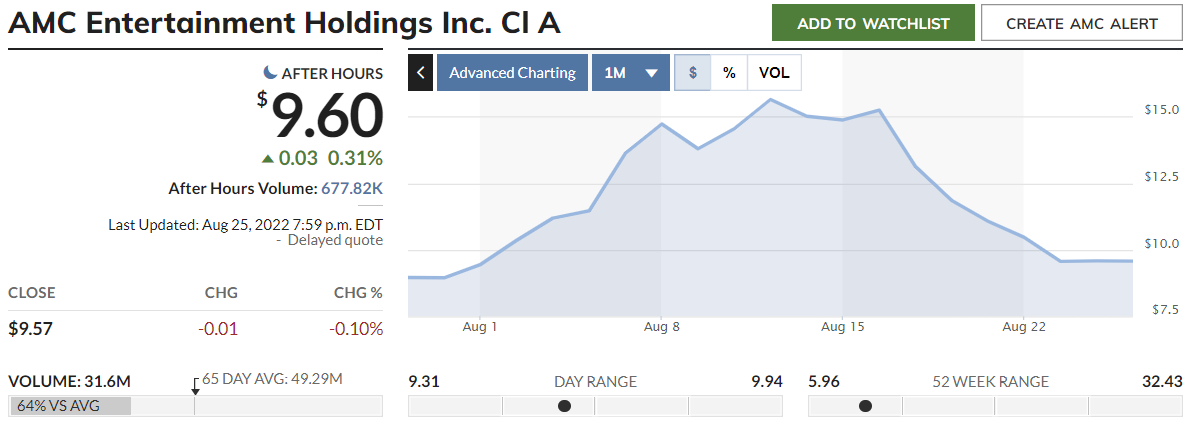Viewport: 1198px width, 426px height.
Task: Click Aug 8 label on chart axis
Action: click(x=662, y=327)
